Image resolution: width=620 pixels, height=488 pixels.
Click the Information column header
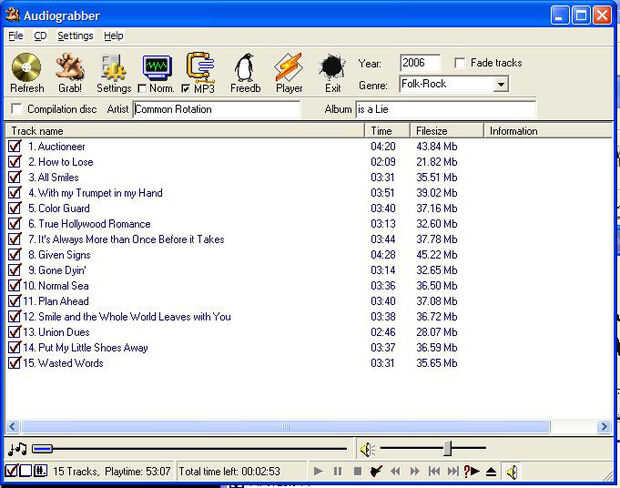pyautogui.click(x=548, y=131)
